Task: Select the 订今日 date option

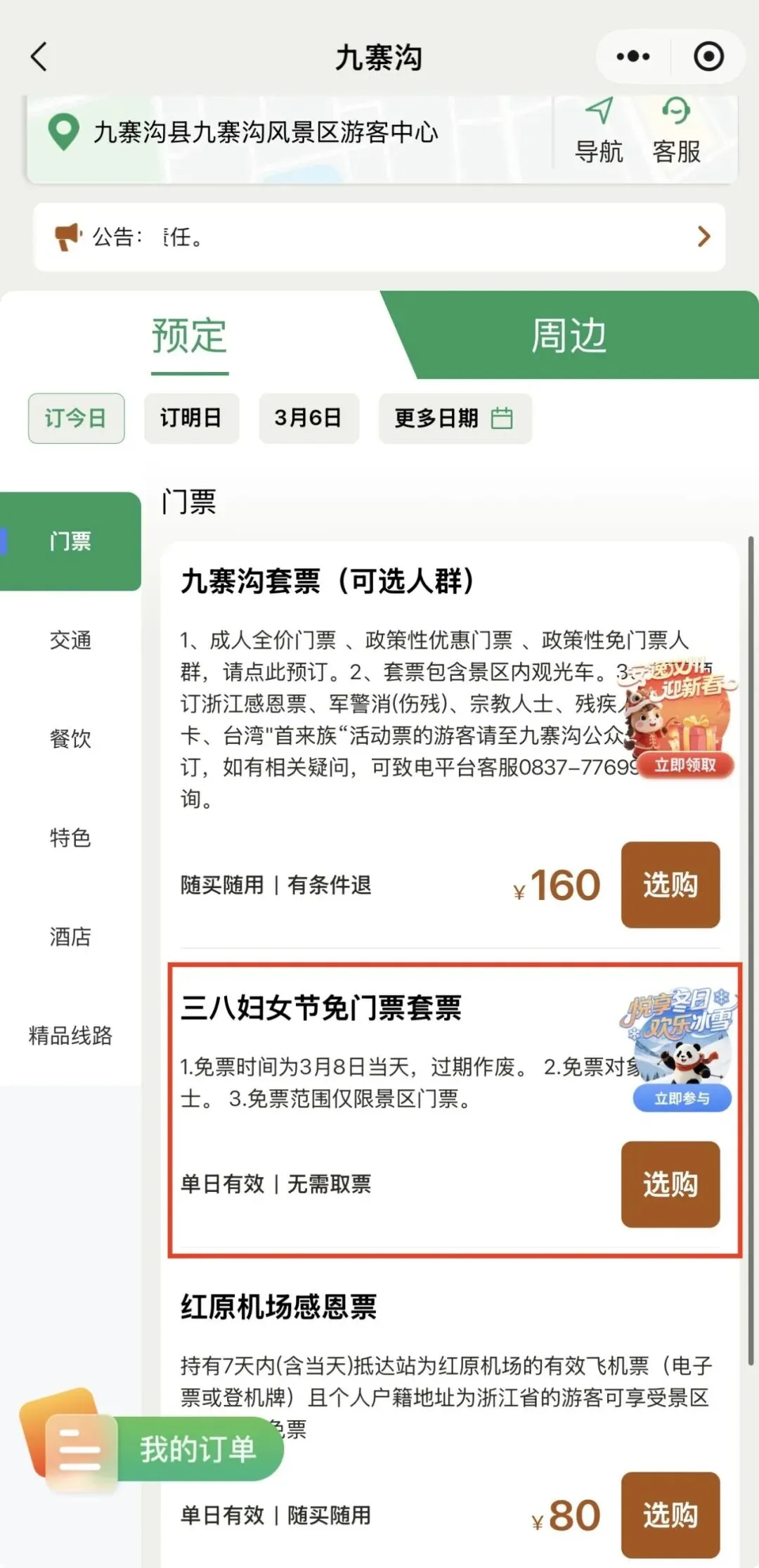Action: point(77,418)
